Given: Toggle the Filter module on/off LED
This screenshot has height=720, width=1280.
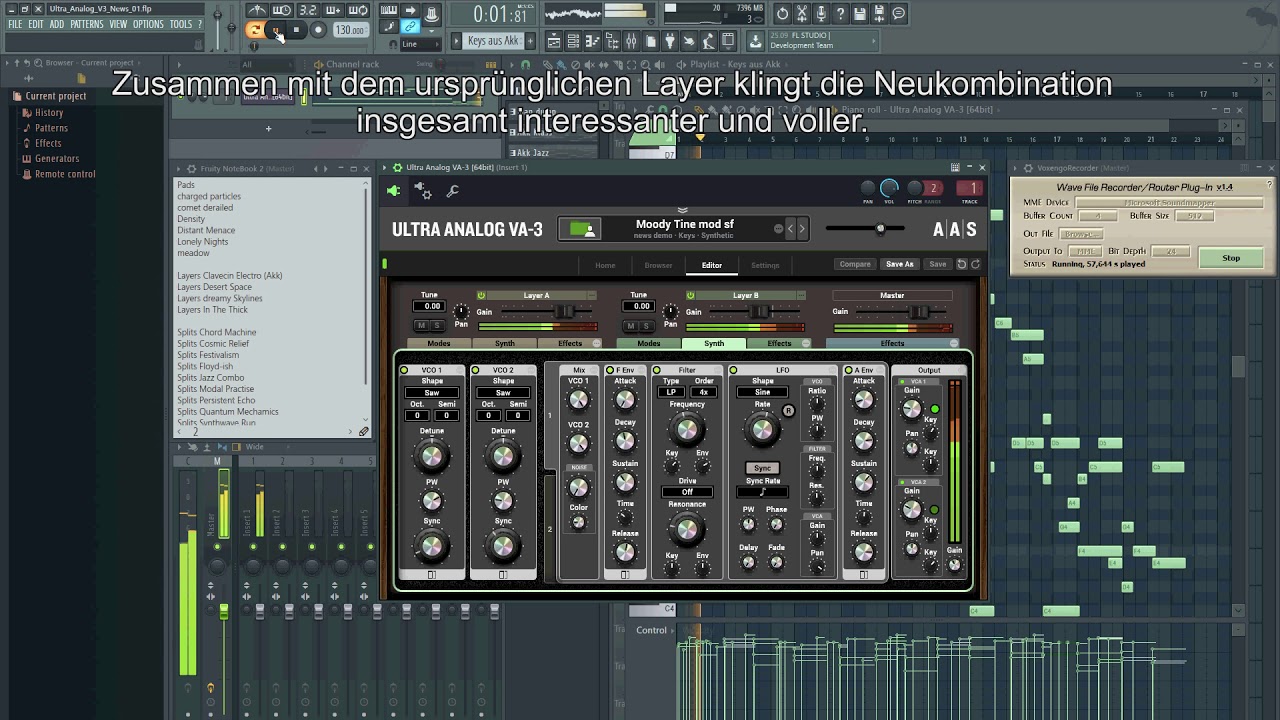Looking at the screenshot, I should (x=657, y=370).
